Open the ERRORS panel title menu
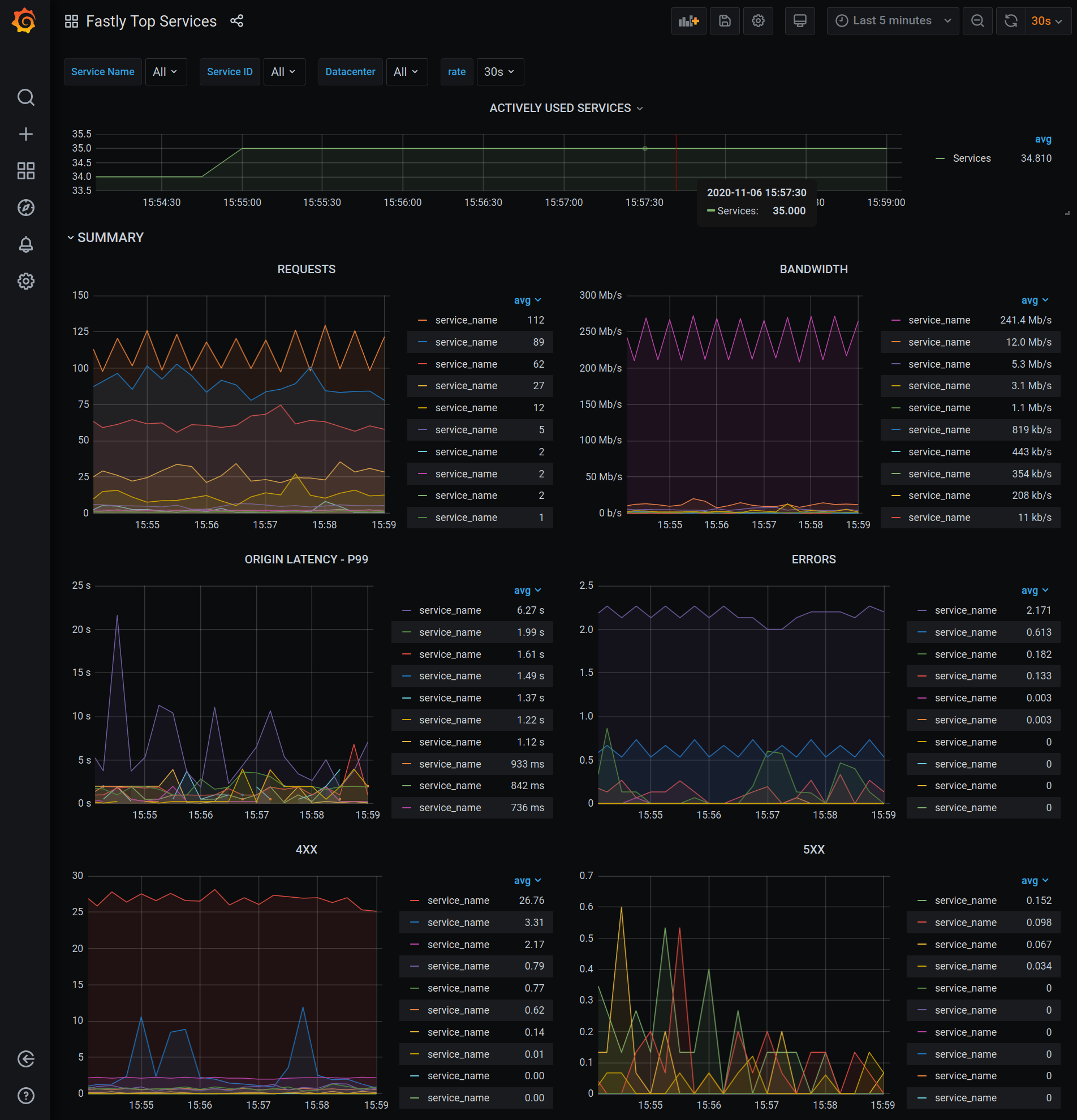1077x1120 pixels. pos(813,559)
